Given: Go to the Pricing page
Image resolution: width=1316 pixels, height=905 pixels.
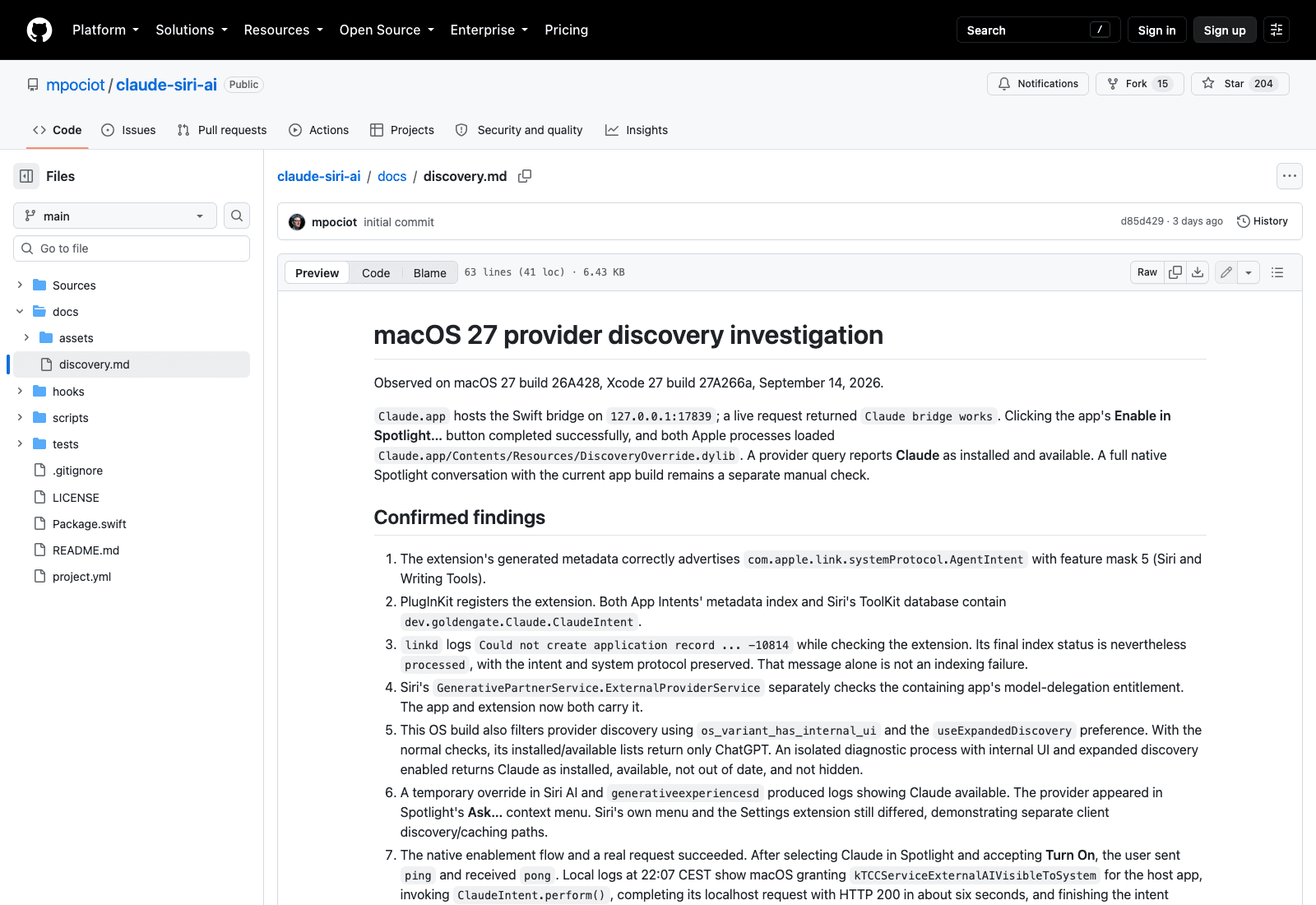Looking at the screenshot, I should pos(566,30).
